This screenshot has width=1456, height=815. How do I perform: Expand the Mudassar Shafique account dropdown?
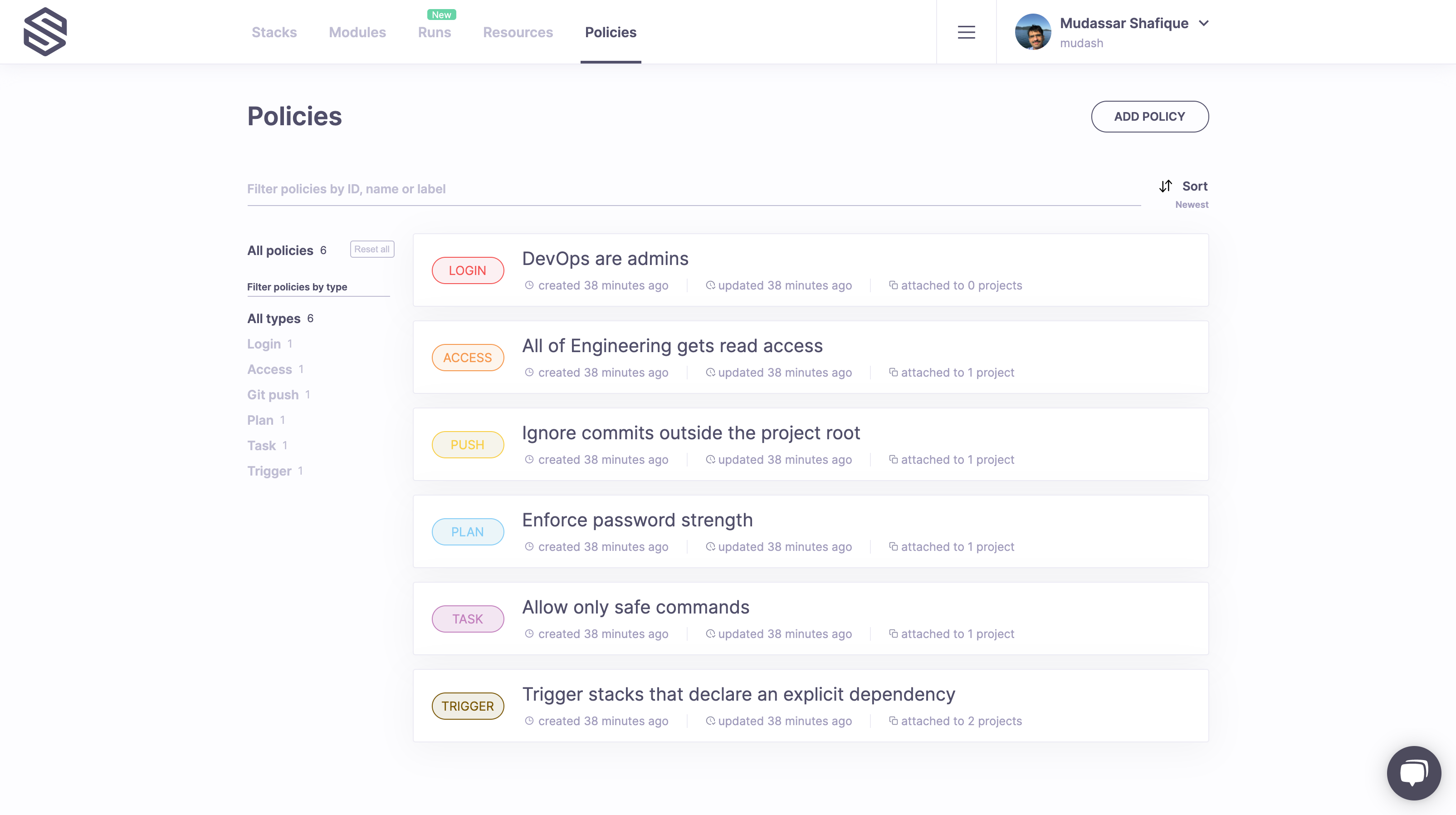(x=1204, y=23)
